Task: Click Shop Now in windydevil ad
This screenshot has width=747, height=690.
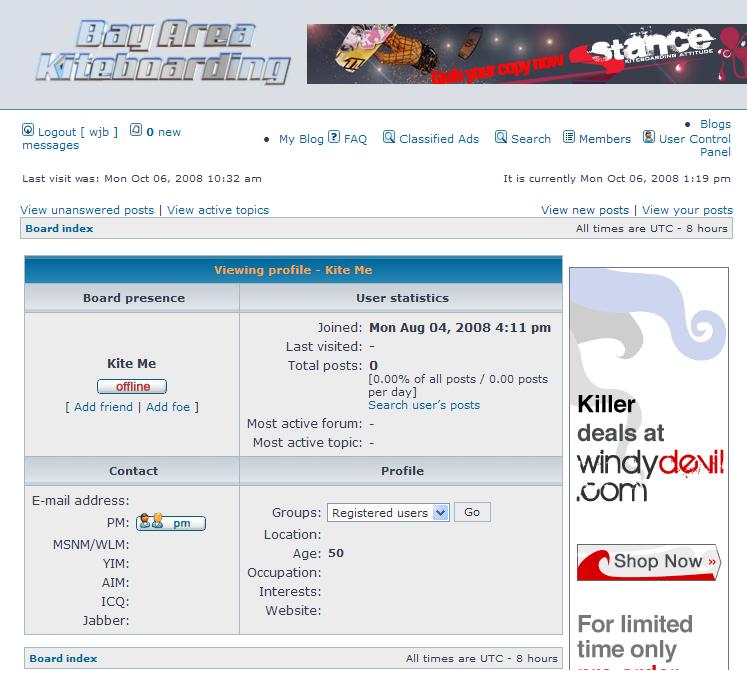Action: pos(648,562)
